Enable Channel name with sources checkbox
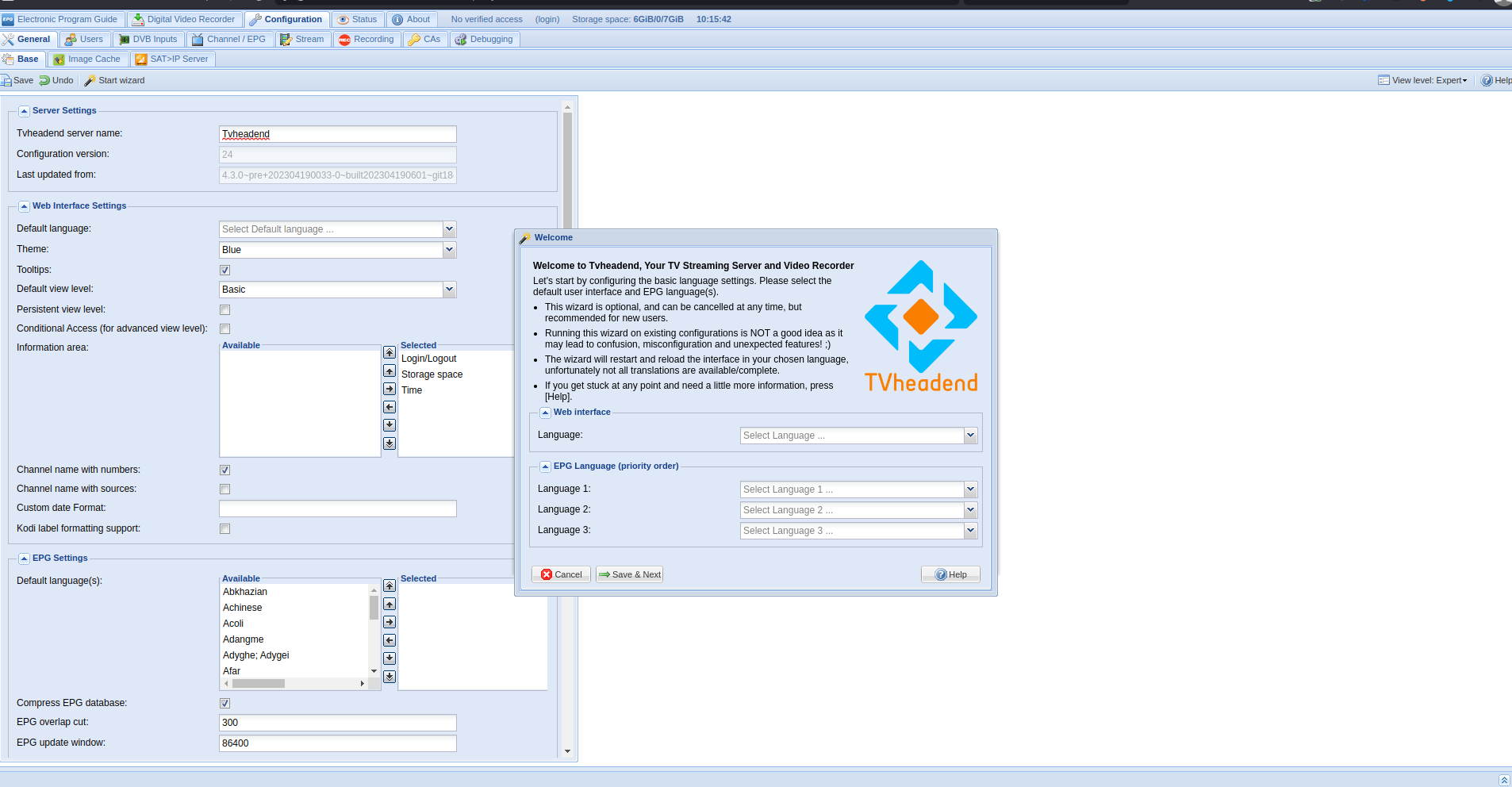This screenshot has width=1512, height=787. pos(225,489)
